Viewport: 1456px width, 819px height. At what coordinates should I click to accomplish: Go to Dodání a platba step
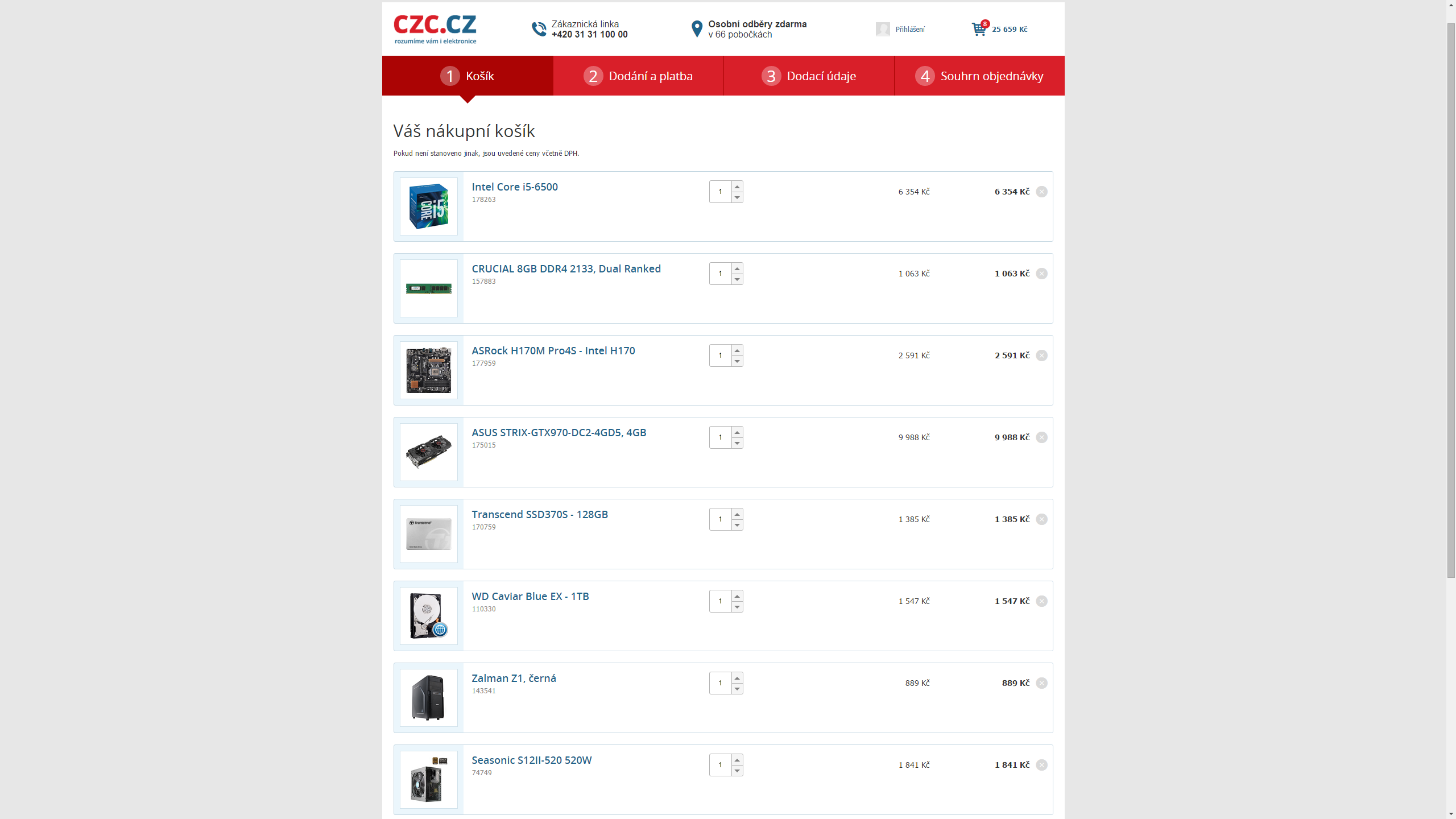coord(638,76)
